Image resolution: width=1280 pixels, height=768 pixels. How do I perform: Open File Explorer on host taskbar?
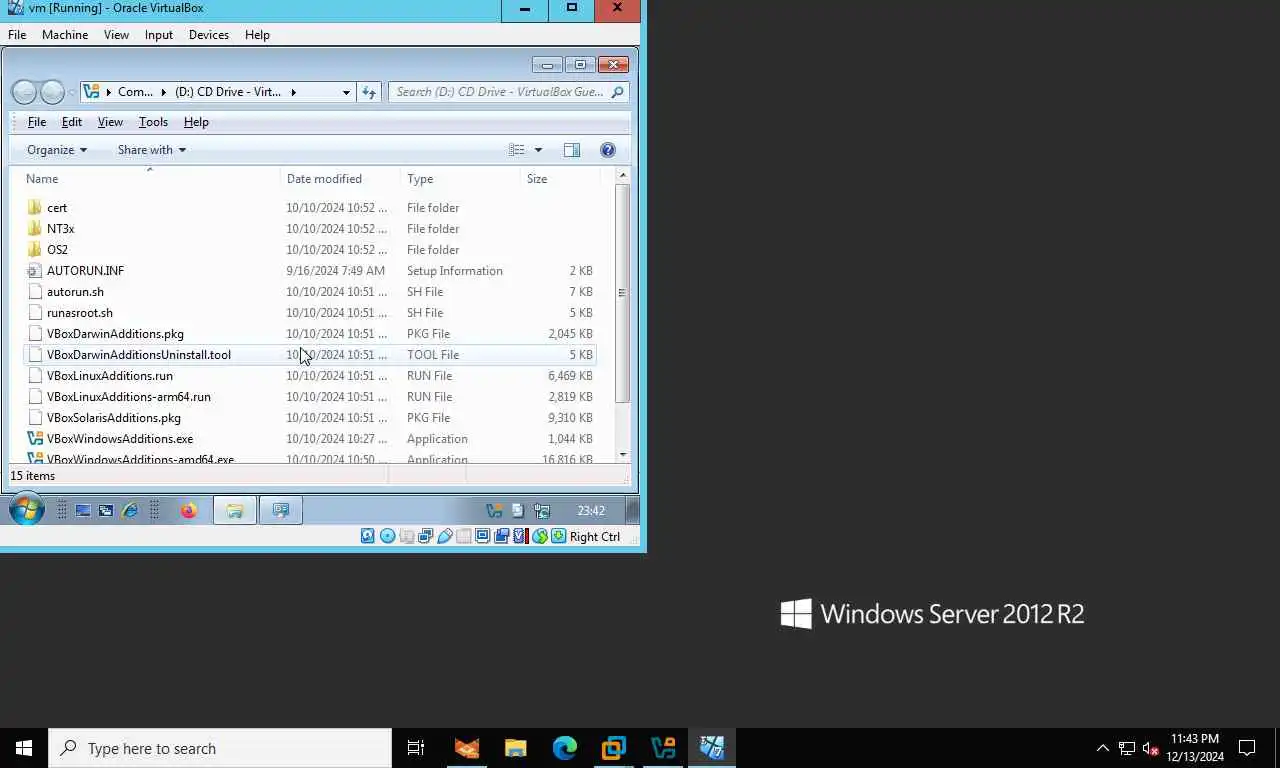pyautogui.click(x=515, y=748)
